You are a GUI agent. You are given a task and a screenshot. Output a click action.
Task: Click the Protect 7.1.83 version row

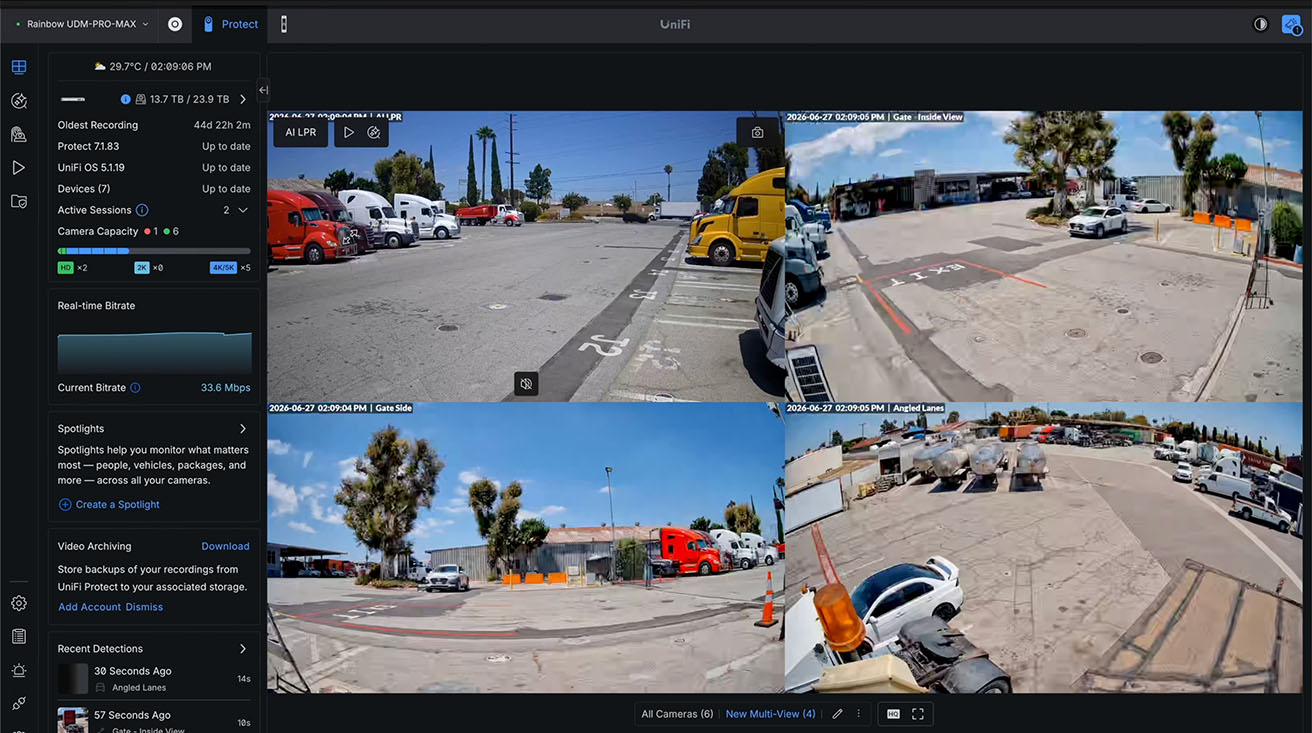pyautogui.click(x=154, y=147)
